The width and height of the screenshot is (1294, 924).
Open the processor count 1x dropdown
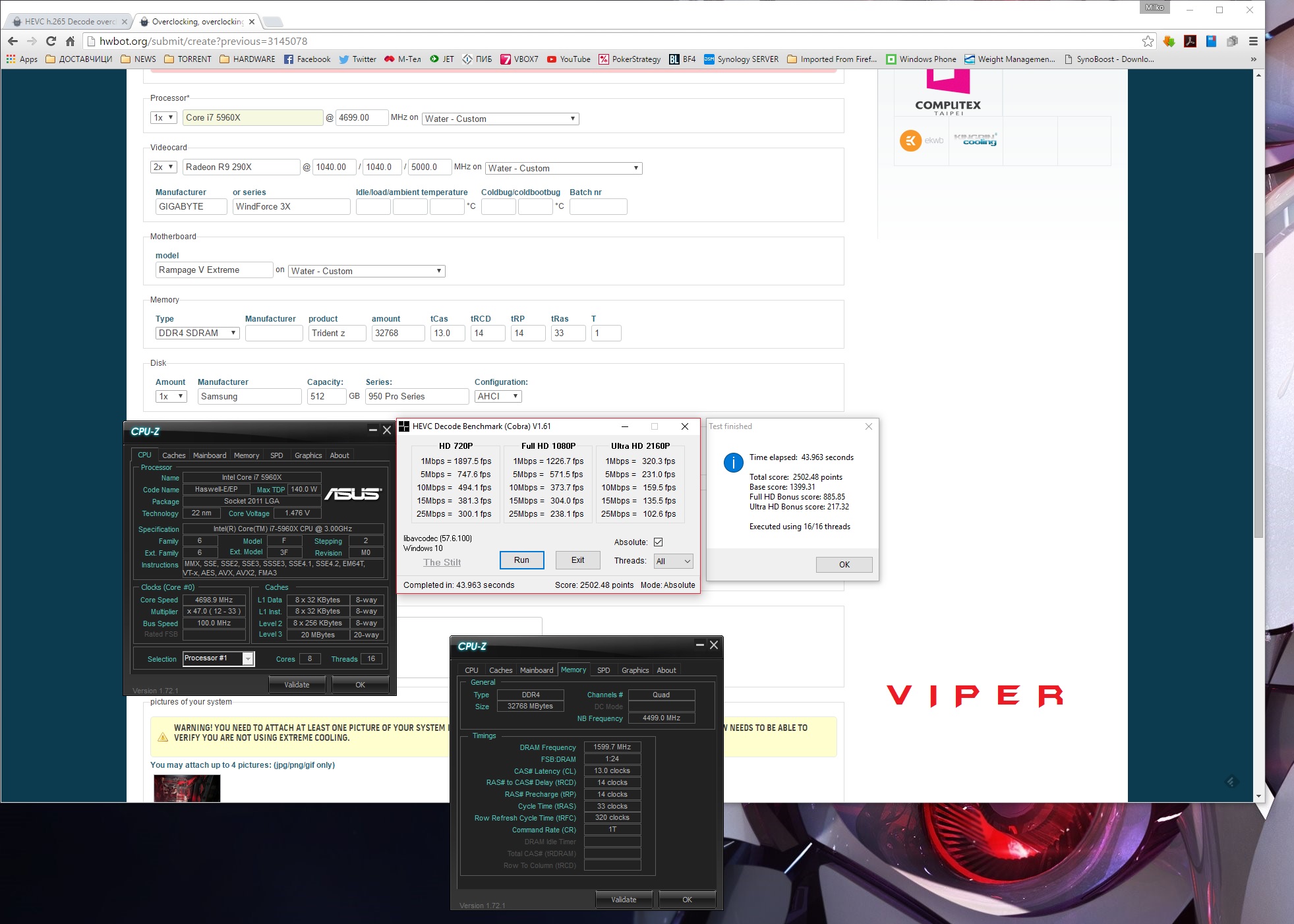[x=163, y=117]
